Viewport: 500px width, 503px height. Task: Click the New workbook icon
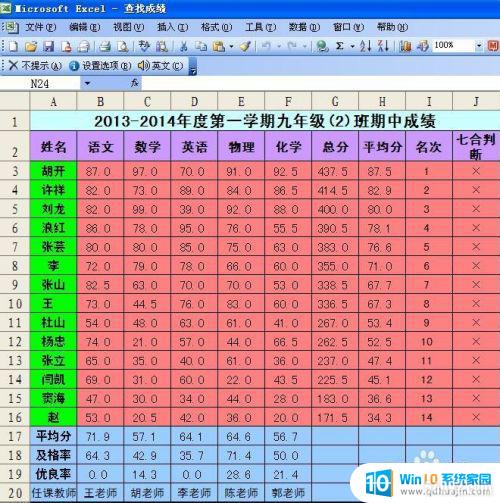13,46
